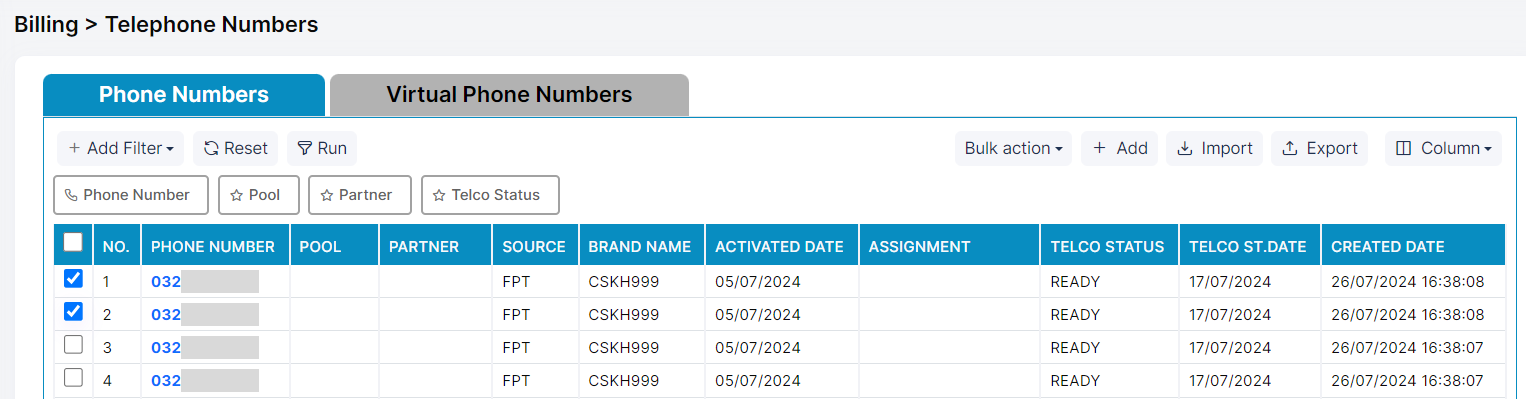Export the phone number list
Viewport: 1526px width, 399px height.
pyautogui.click(x=1320, y=148)
